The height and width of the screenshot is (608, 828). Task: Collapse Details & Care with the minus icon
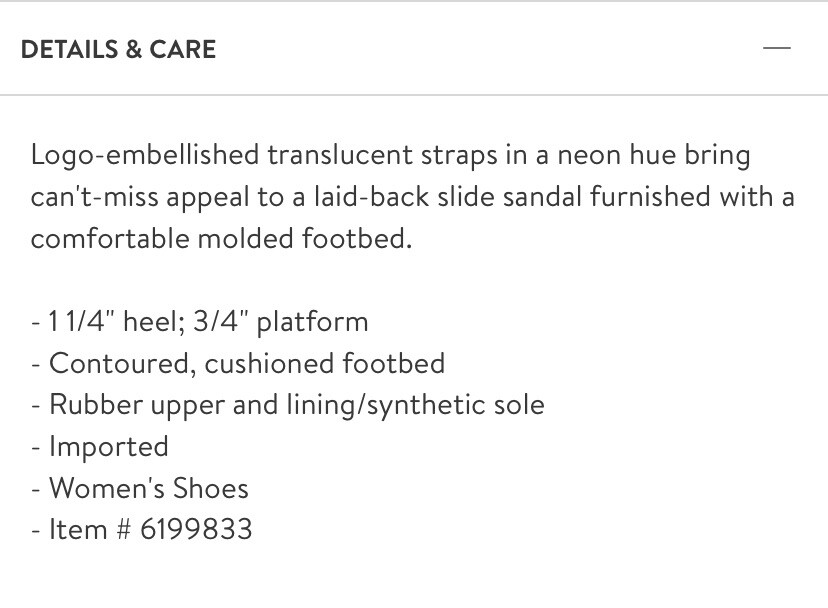[x=777, y=48]
